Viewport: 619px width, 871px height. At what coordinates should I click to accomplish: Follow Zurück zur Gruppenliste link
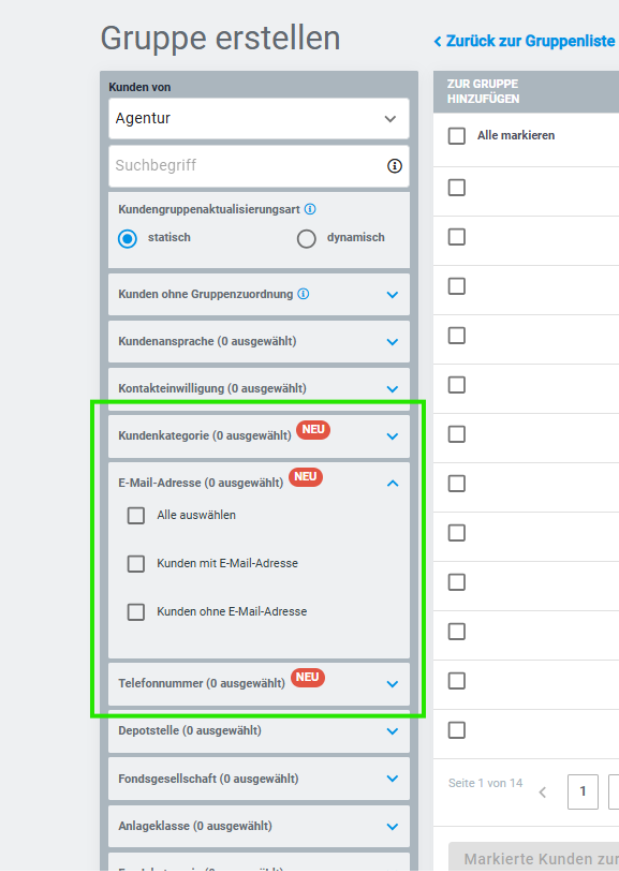524,42
